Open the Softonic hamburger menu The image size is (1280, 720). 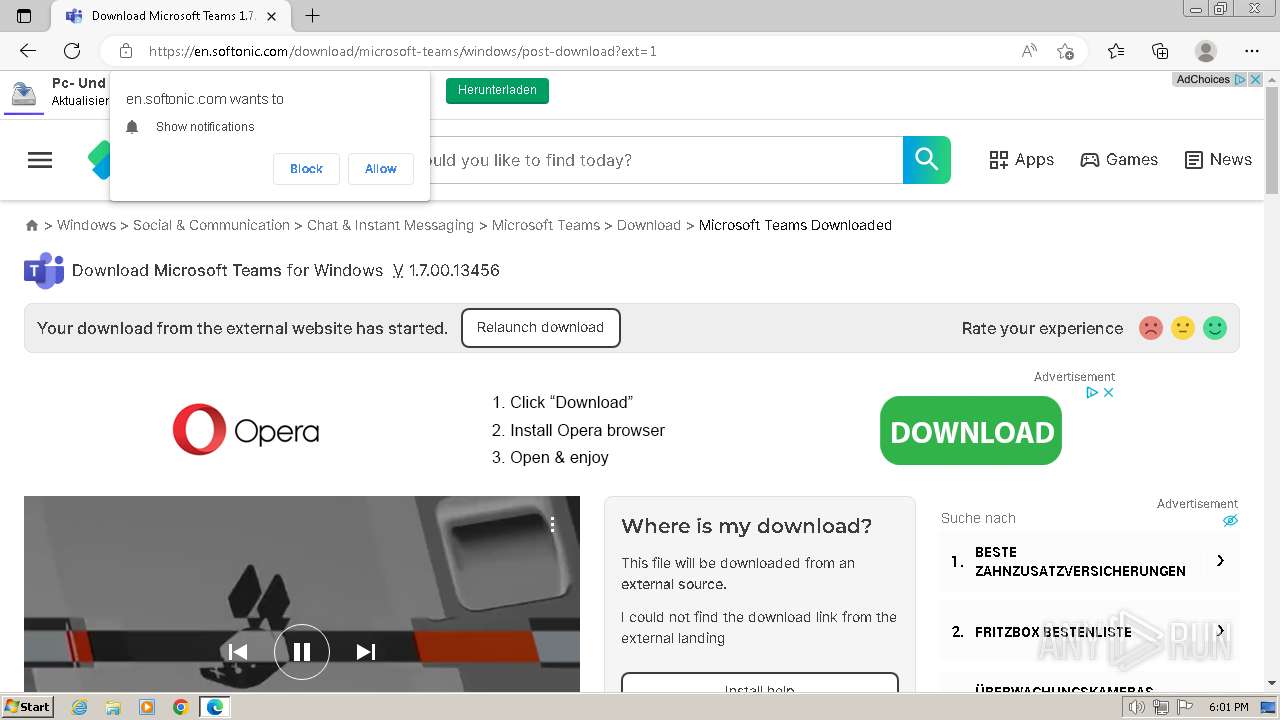pos(40,160)
